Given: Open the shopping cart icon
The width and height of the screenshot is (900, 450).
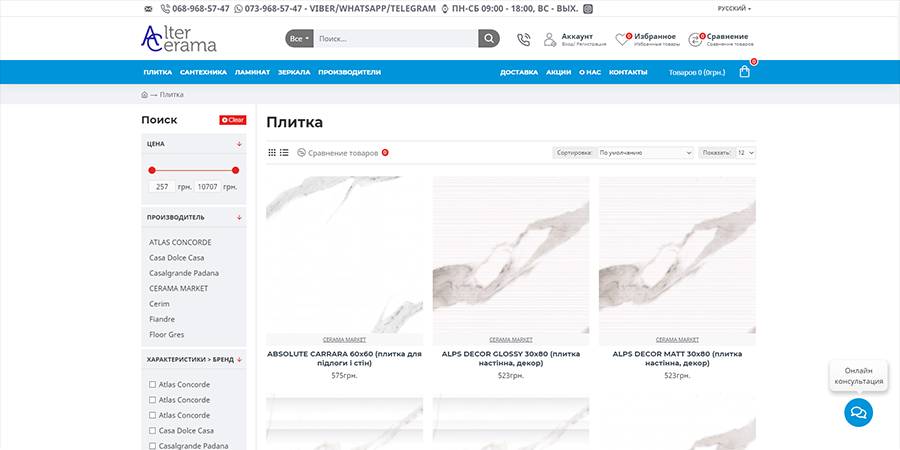Looking at the screenshot, I should click(744, 72).
